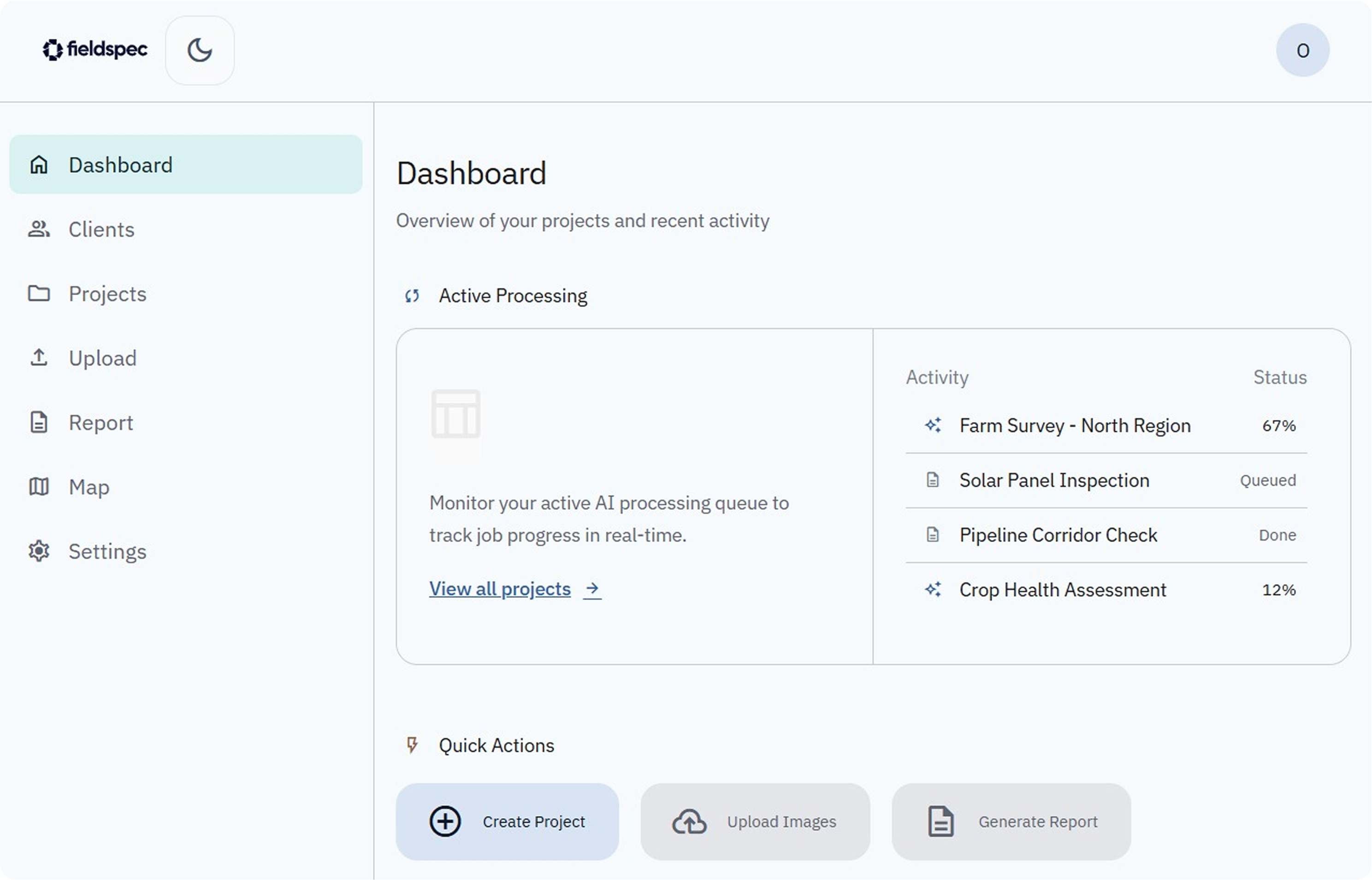Image resolution: width=1372 pixels, height=880 pixels.
Task: Click the Dashboard home icon in the sidebar
Action: [39, 165]
